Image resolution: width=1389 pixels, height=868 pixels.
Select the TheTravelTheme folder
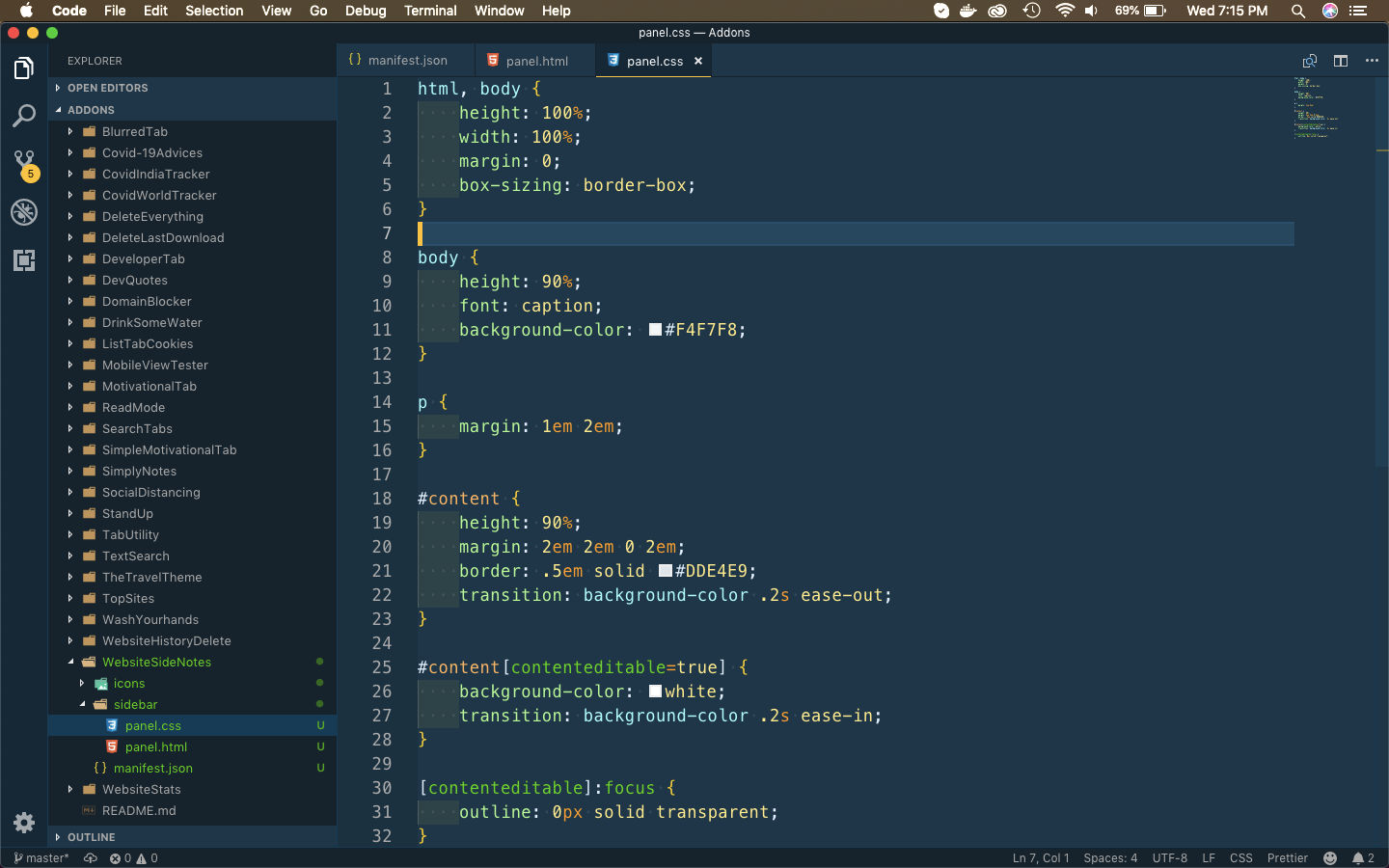(152, 578)
